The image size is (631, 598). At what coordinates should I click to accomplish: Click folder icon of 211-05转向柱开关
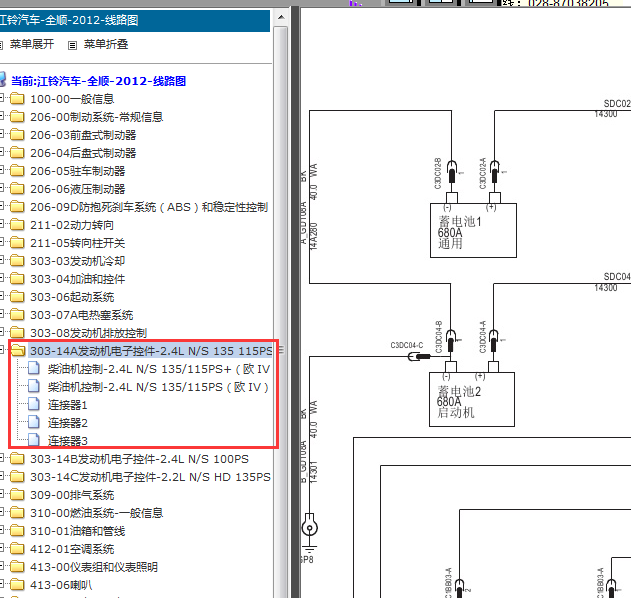tap(17, 243)
